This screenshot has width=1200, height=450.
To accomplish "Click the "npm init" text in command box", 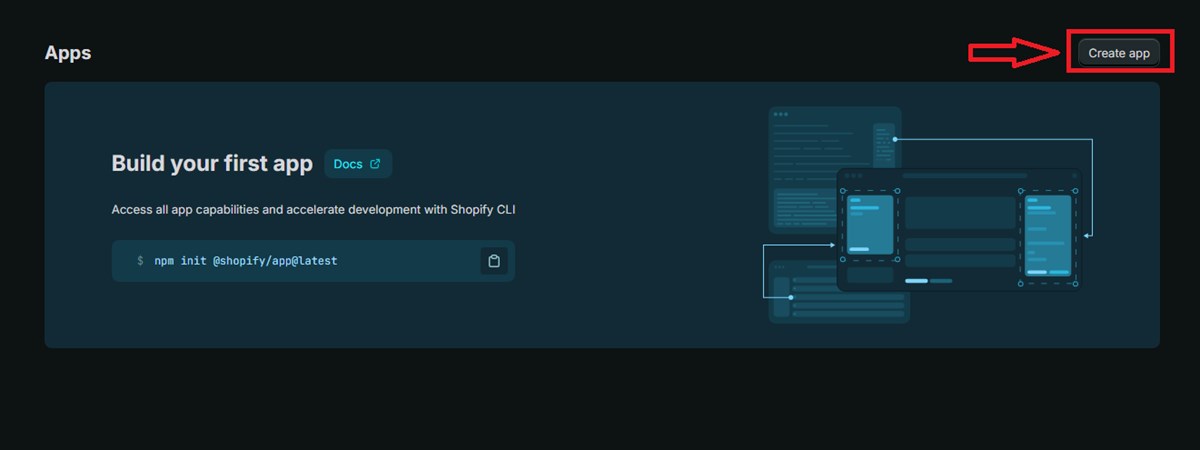I will [180, 261].
